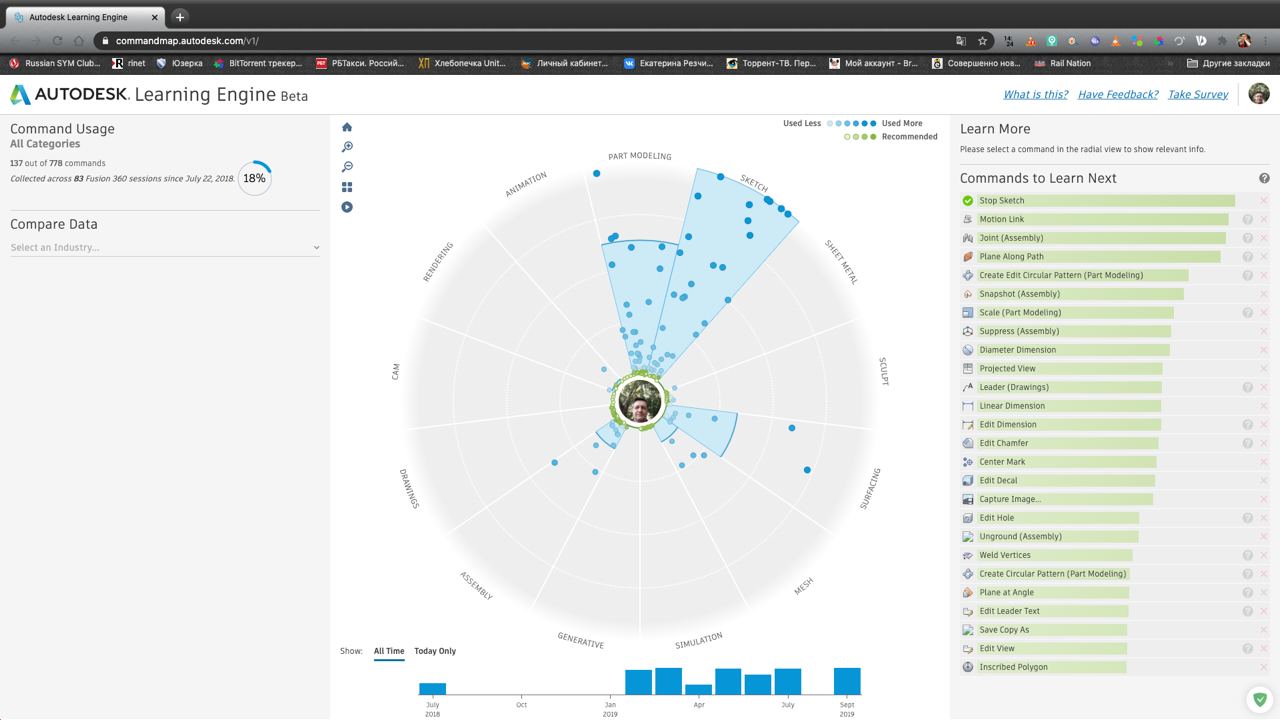Image resolution: width=1280 pixels, height=720 pixels.
Task: Click the Weld Vertices command icon
Action: pyautogui.click(x=967, y=555)
